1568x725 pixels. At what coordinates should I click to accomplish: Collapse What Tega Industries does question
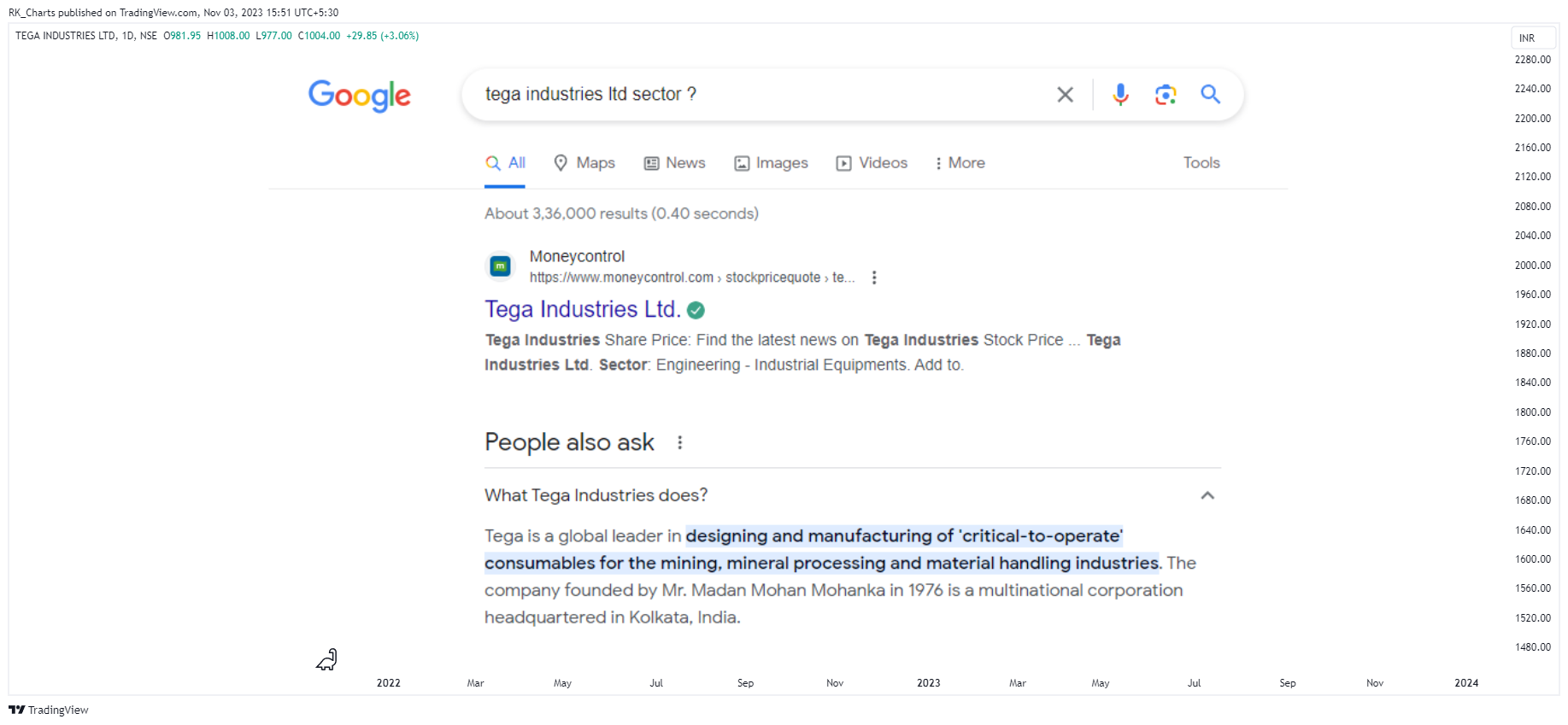click(1207, 495)
